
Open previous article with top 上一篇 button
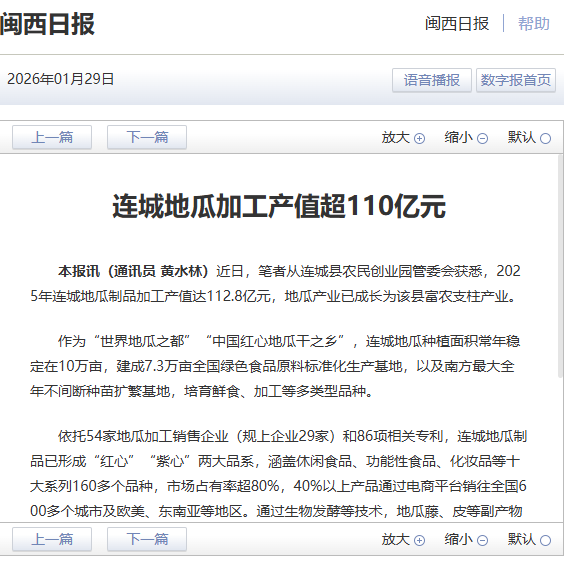(x=52, y=137)
